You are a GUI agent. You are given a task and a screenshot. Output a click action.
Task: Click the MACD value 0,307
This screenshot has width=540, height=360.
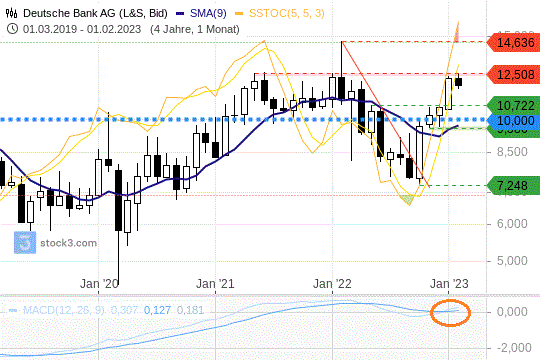(124, 310)
